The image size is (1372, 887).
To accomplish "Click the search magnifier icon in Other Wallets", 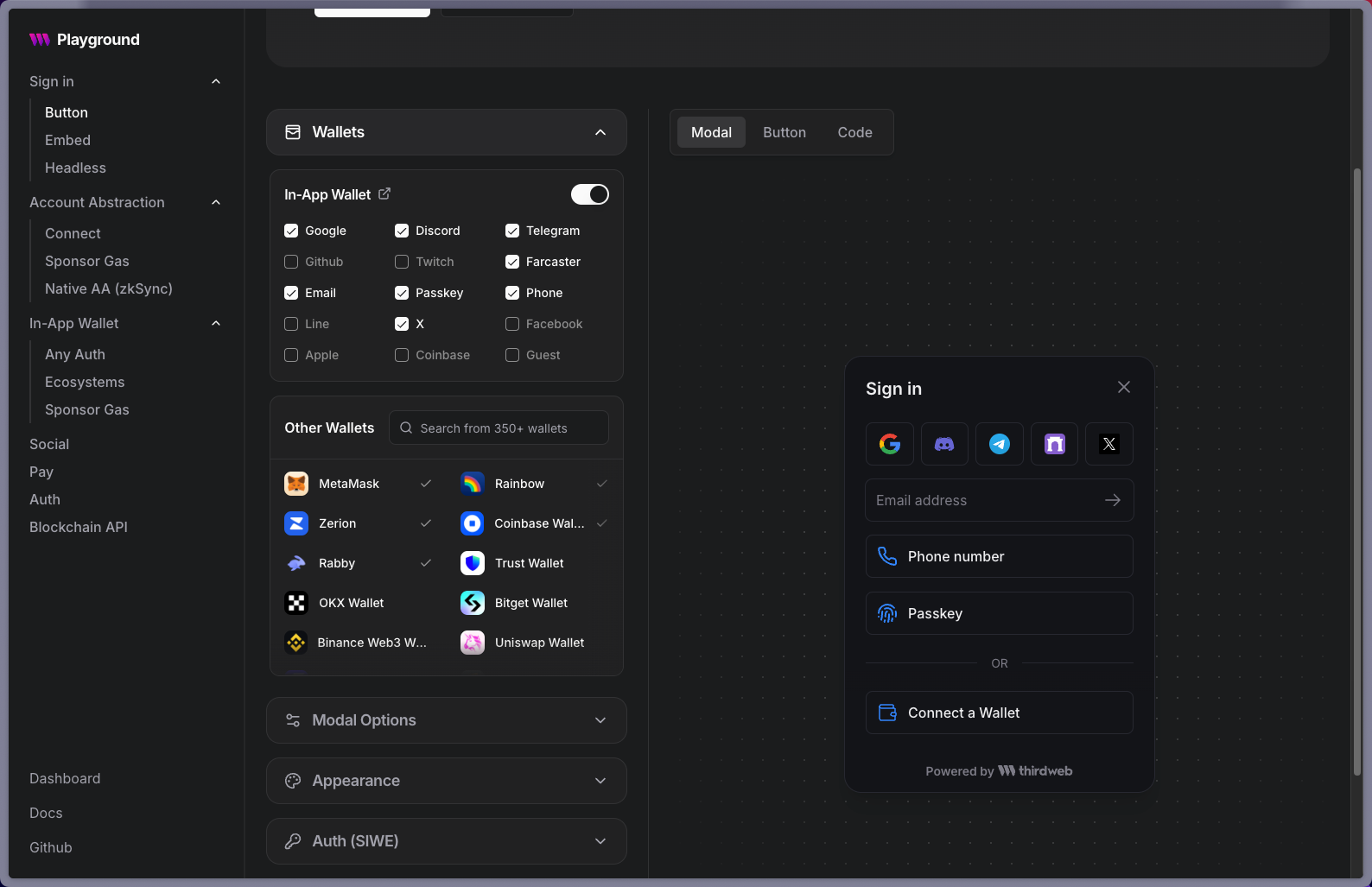I will pyautogui.click(x=406, y=428).
